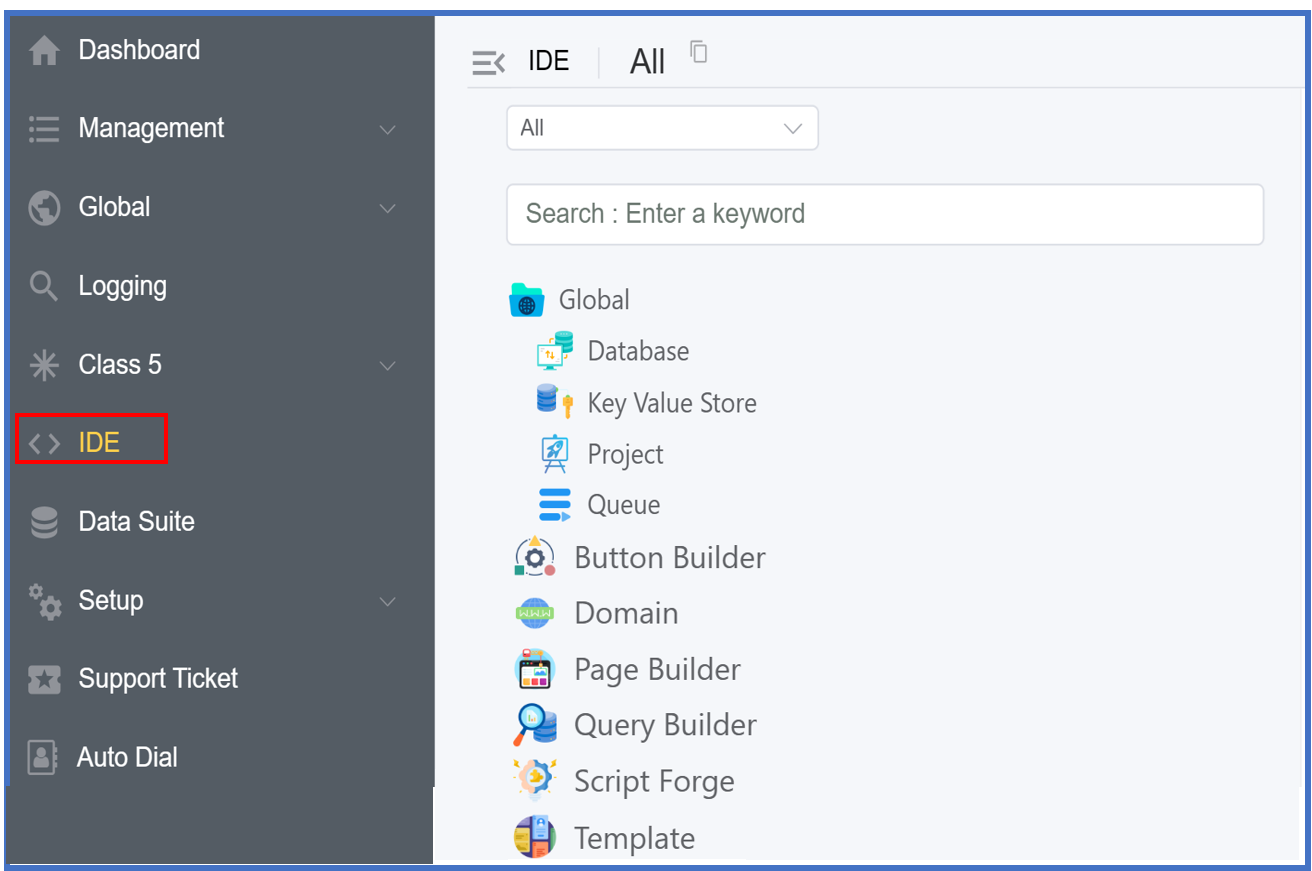The height and width of the screenshot is (871, 1312).
Task: Open the Support Ticket menu item
Action: click(158, 679)
